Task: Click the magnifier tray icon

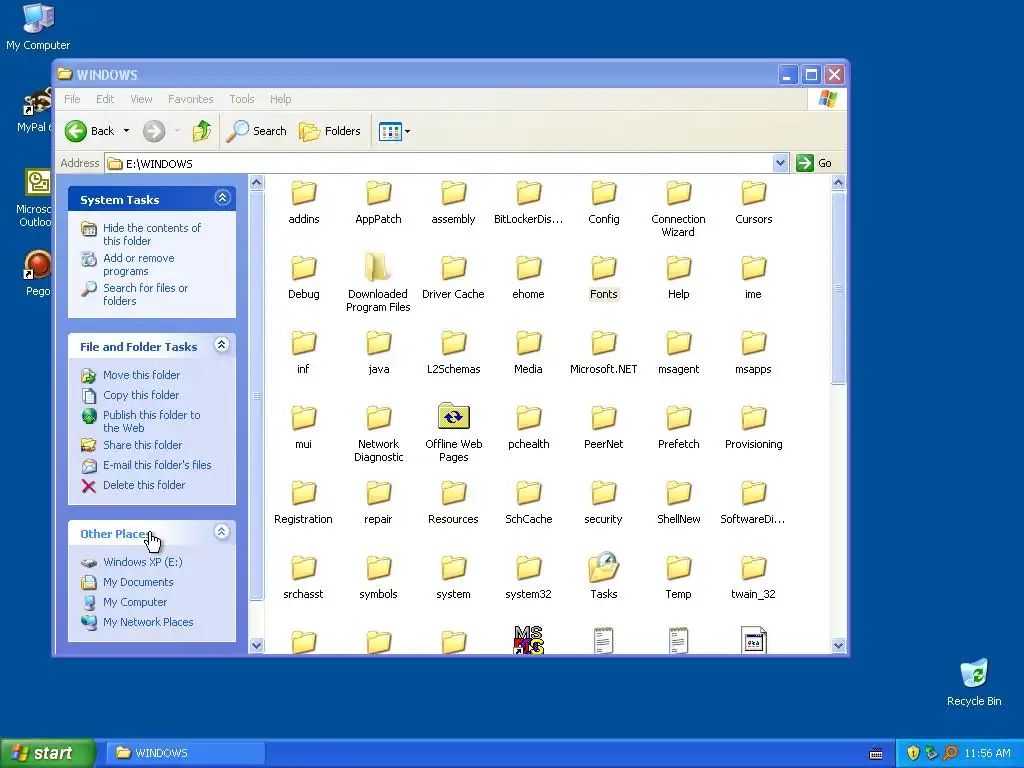Action: tap(950, 753)
